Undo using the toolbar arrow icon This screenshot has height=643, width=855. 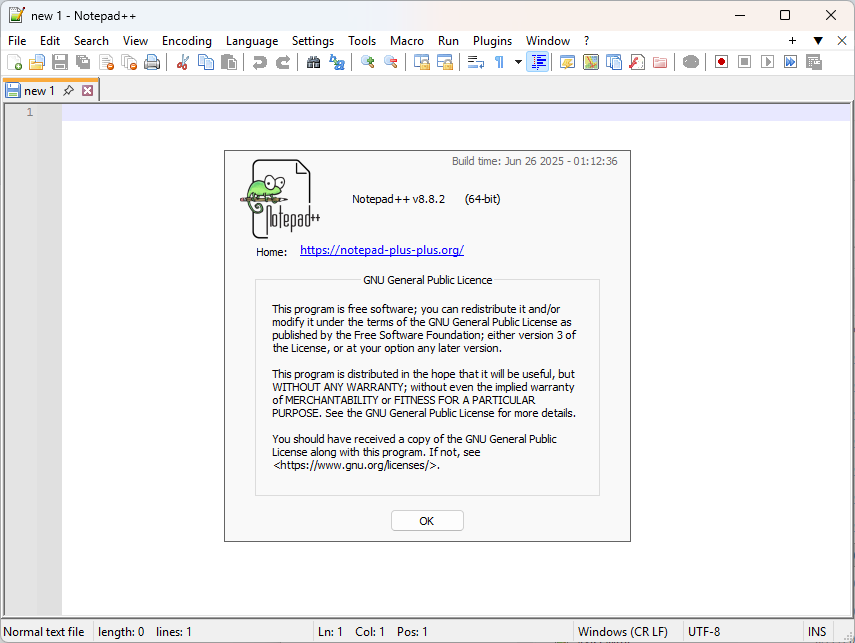coord(258,61)
